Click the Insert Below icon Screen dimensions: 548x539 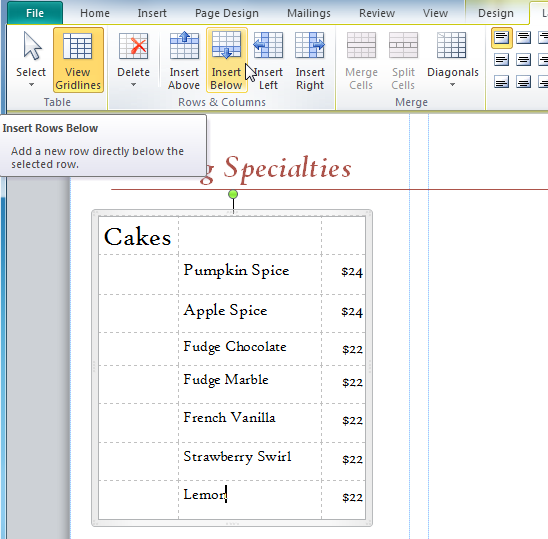[x=226, y=45]
